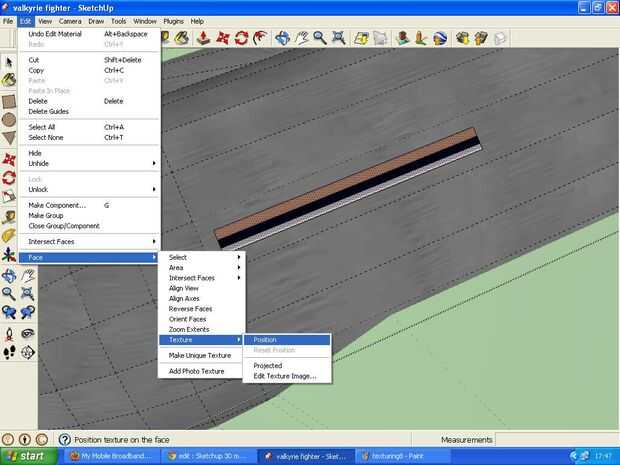Click Push/Pull tool in top toolbar
This screenshot has width=620, height=465.
tap(203, 38)
